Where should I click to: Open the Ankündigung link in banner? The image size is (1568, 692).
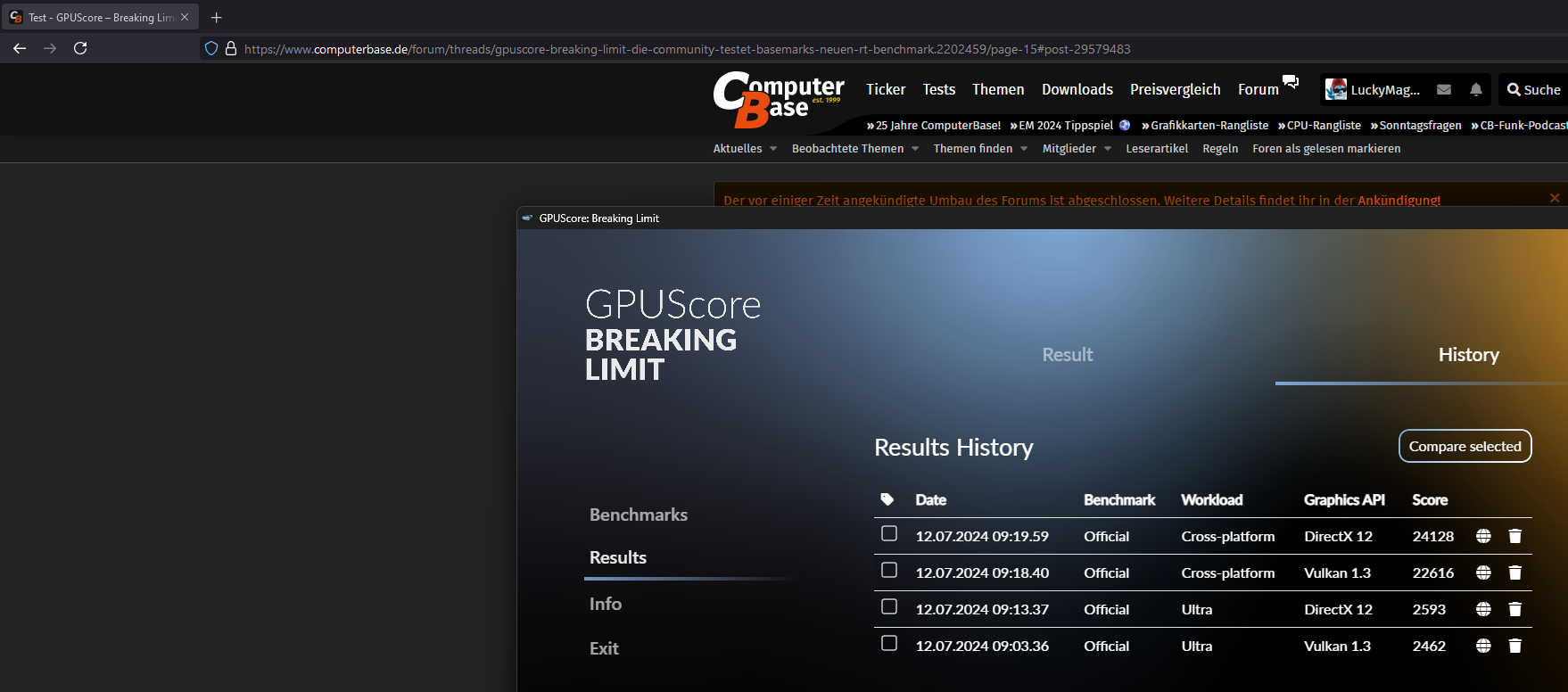(x=1399, y=201)
